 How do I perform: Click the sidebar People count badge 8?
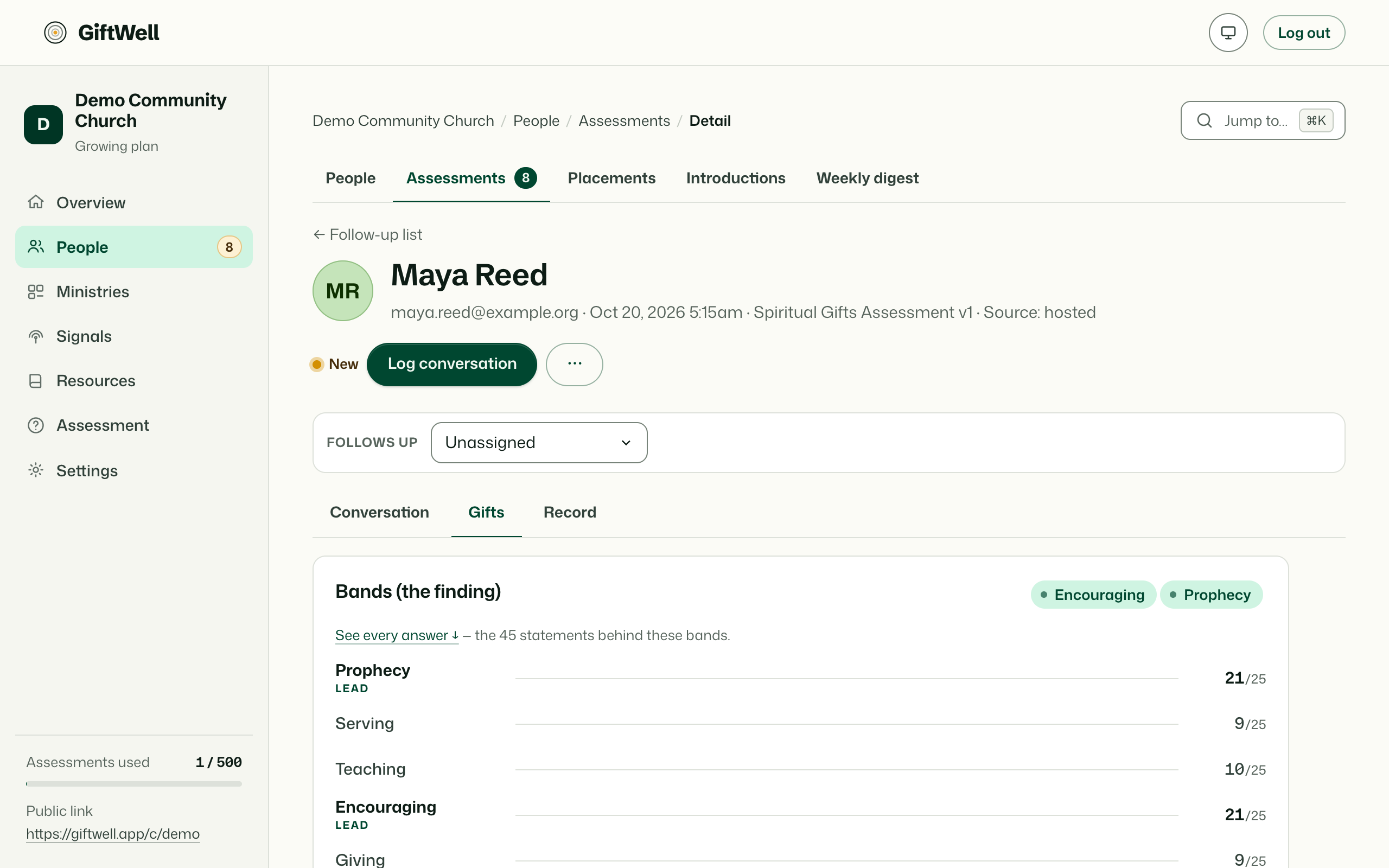pos(229,247)
